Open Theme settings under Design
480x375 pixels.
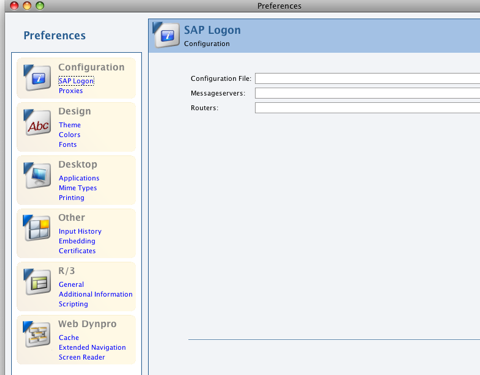click(70, 125)
